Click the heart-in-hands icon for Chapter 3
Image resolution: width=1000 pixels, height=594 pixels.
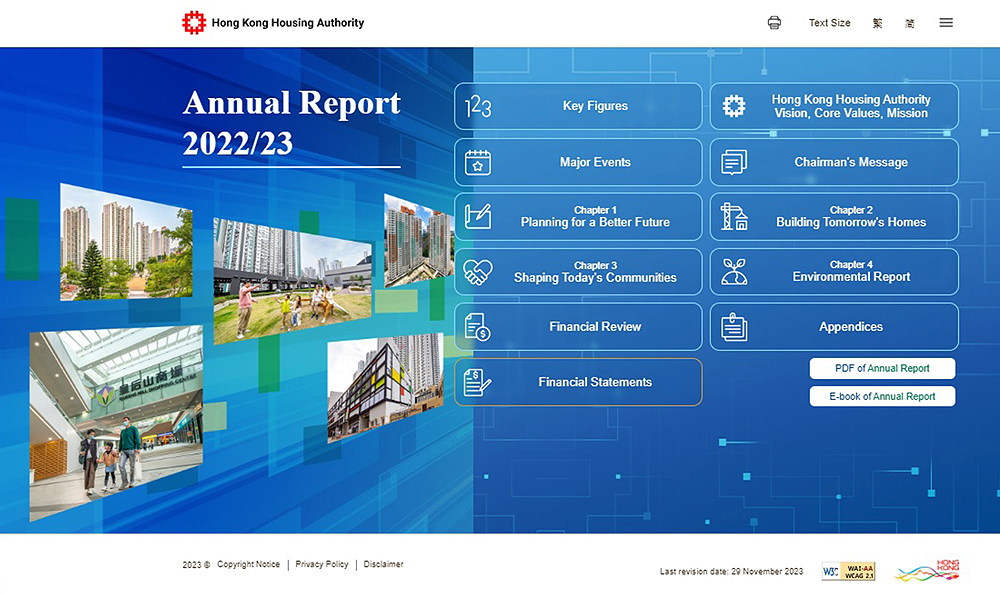tap(478, 271)
